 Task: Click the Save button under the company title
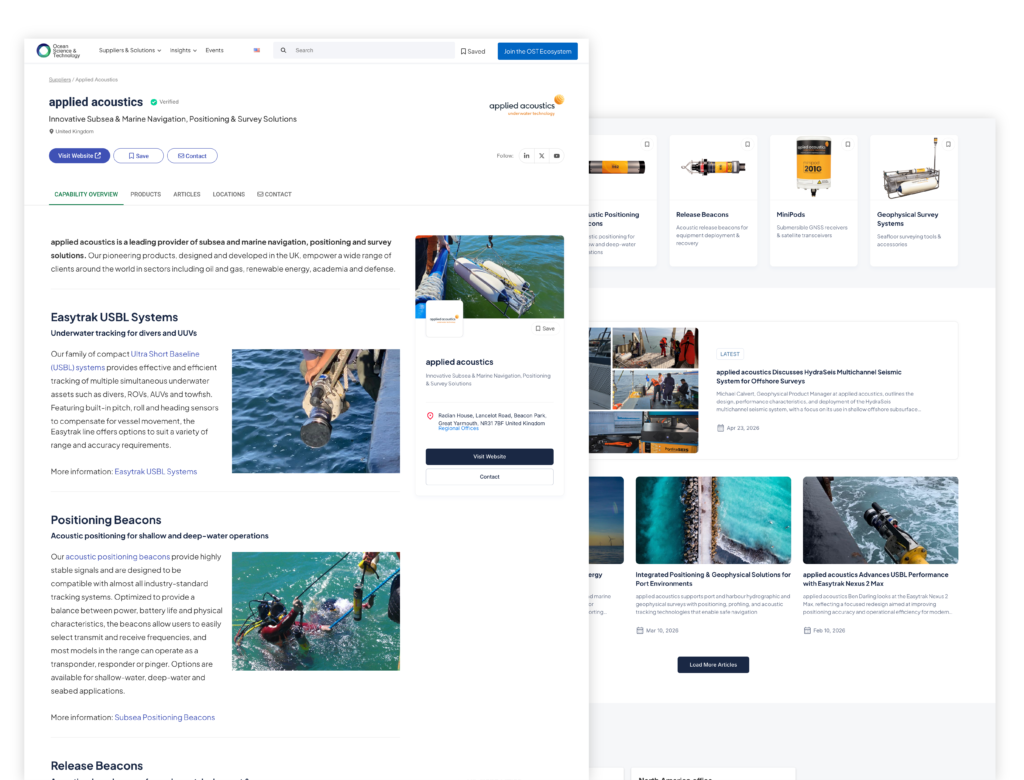click(x=138, y=155)
